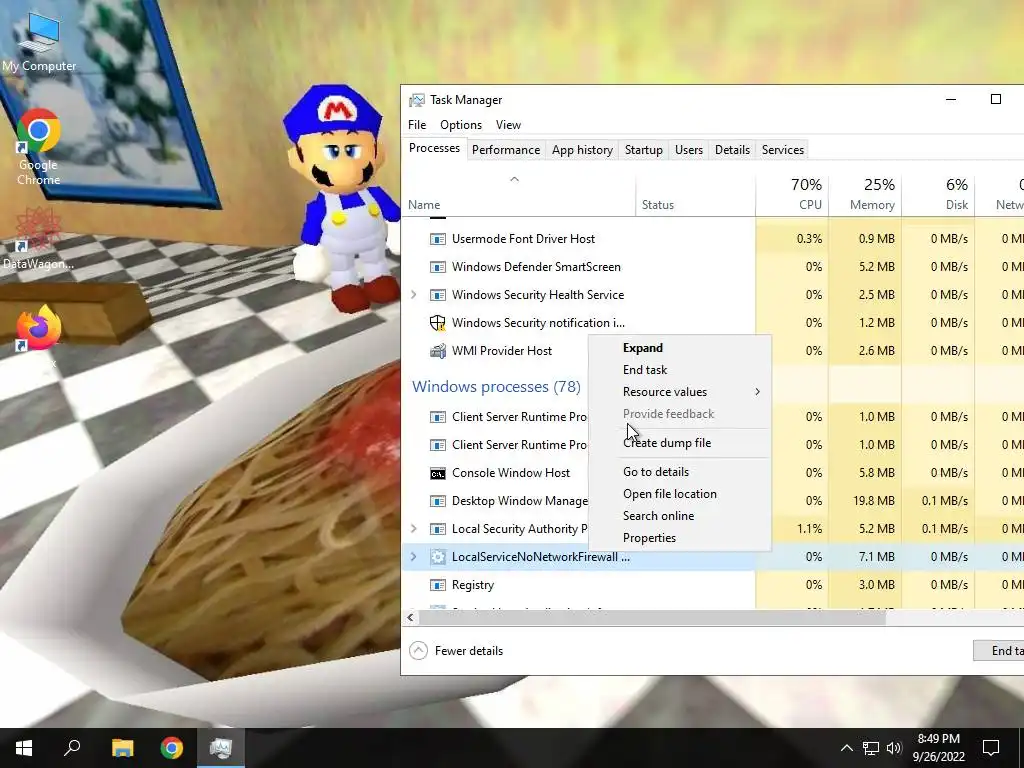This screenshot has width=1024, height=768.
Task: Open the Options menu
Action: [461, 125]
